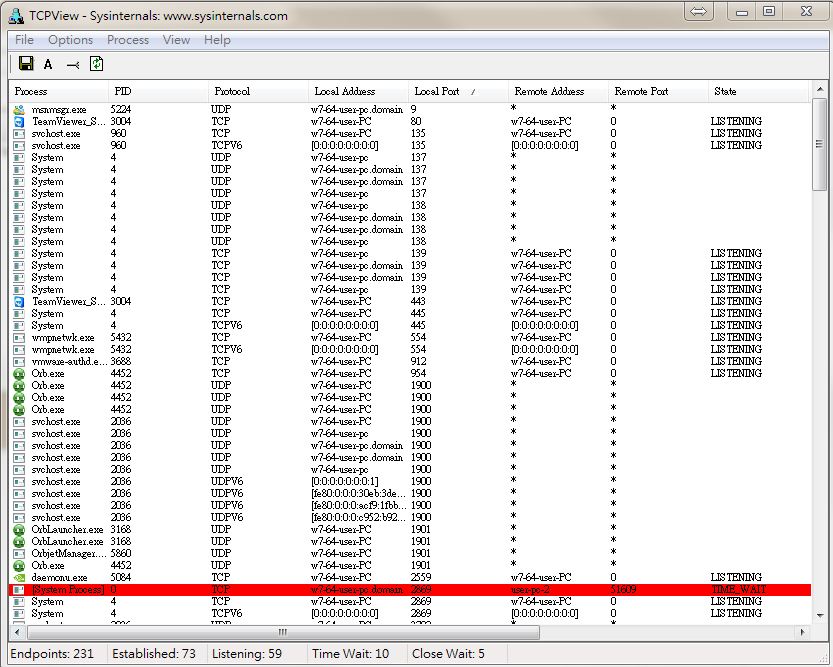Click the TeamViewer icon in the port 80 row
The image size is (833, 667).
click(19, 122)
